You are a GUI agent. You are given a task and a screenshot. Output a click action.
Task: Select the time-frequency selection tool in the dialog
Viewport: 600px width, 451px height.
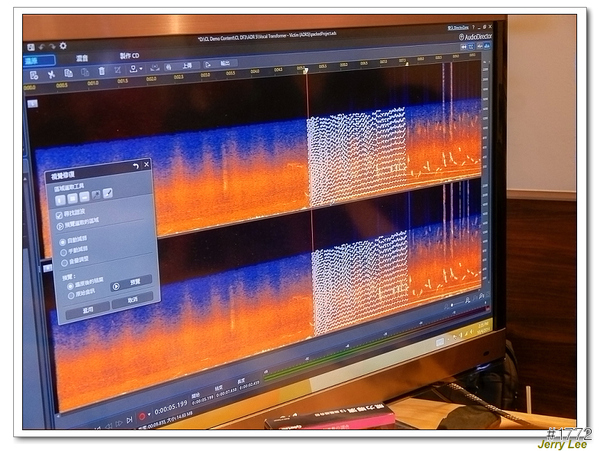[x=72, y=198]
